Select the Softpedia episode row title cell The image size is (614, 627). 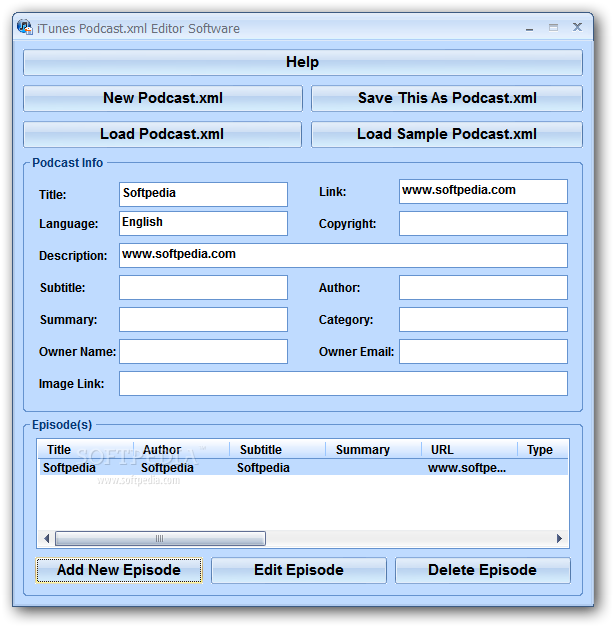click(x=69, y=468)
